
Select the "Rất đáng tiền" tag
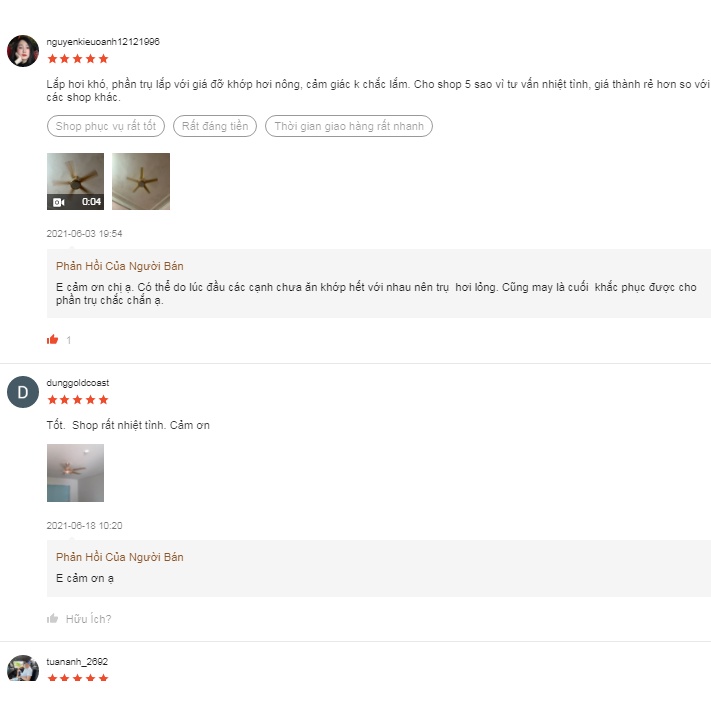pos(215,126)
